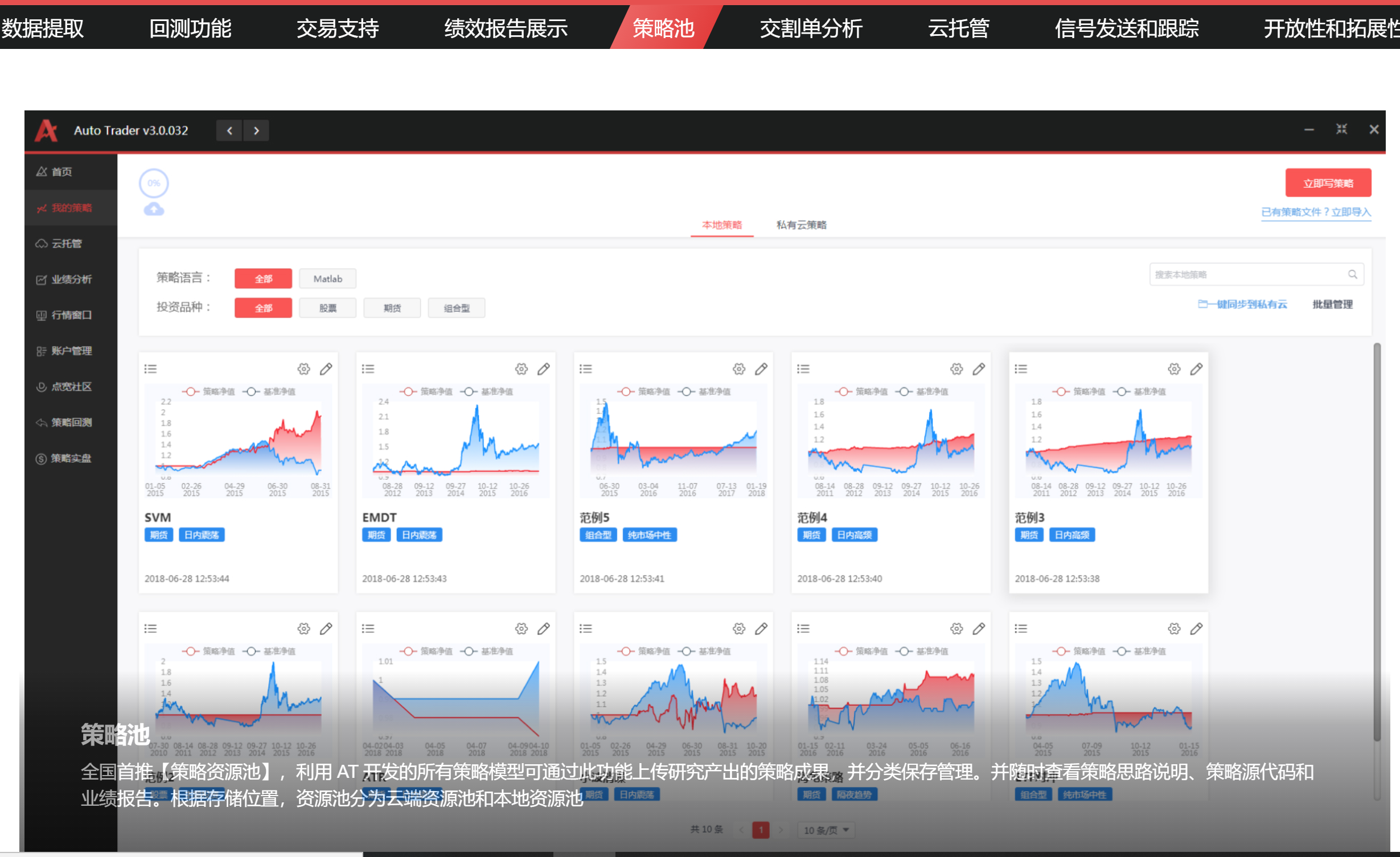Click 已有策略文件？立即导入 link
This screenshot has width=1400, height=857.
[x=1316, y=212]
